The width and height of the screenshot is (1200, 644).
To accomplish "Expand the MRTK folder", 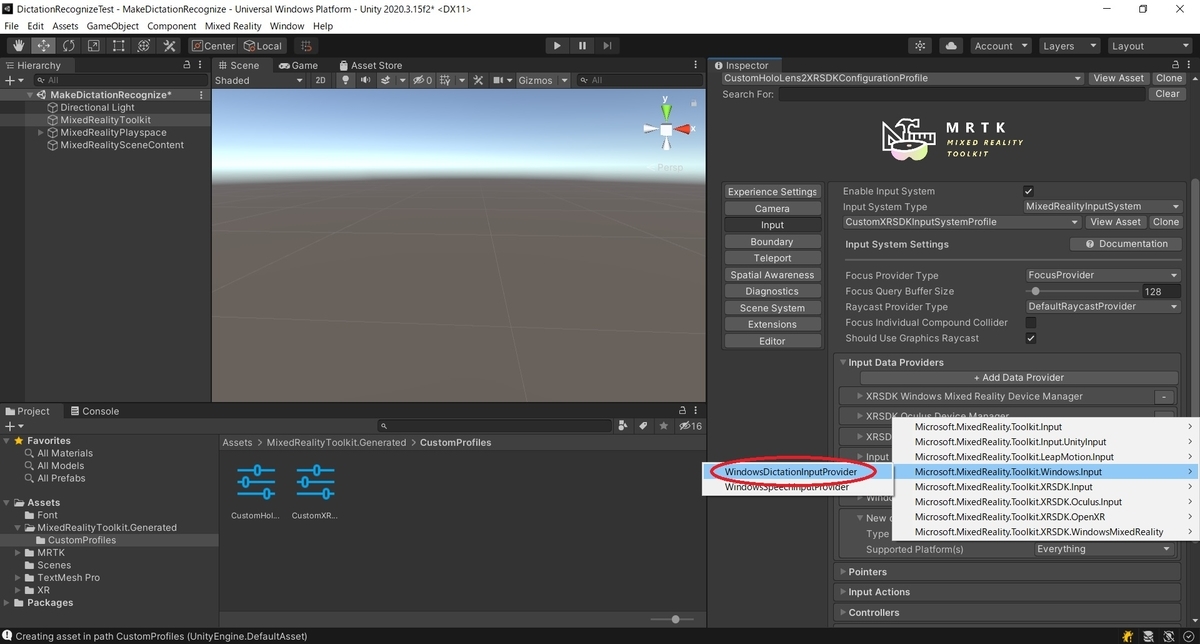I will [x=19, y=553].
